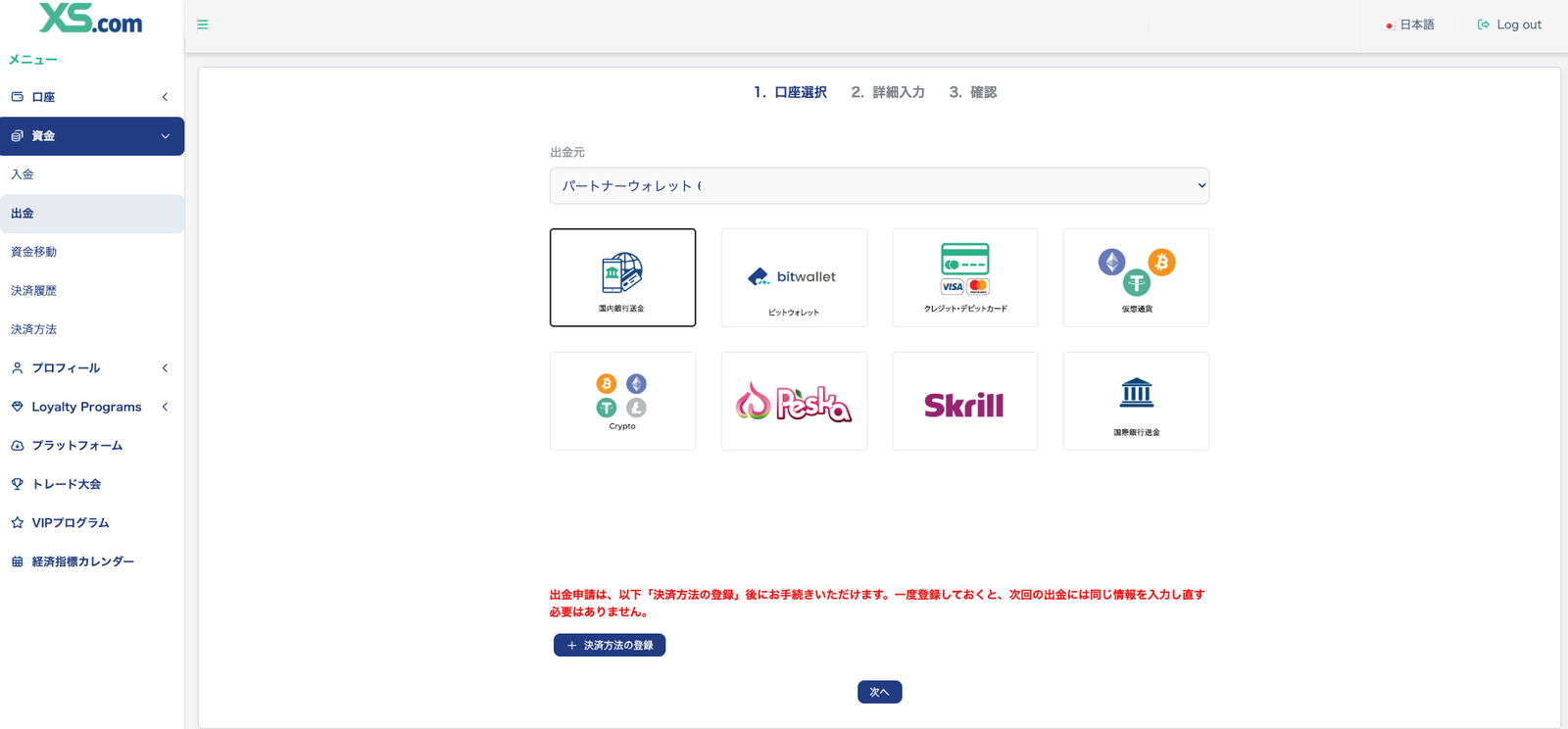
Task: Click the 決済方法の登録 button
Action: [x=610, y=645]
